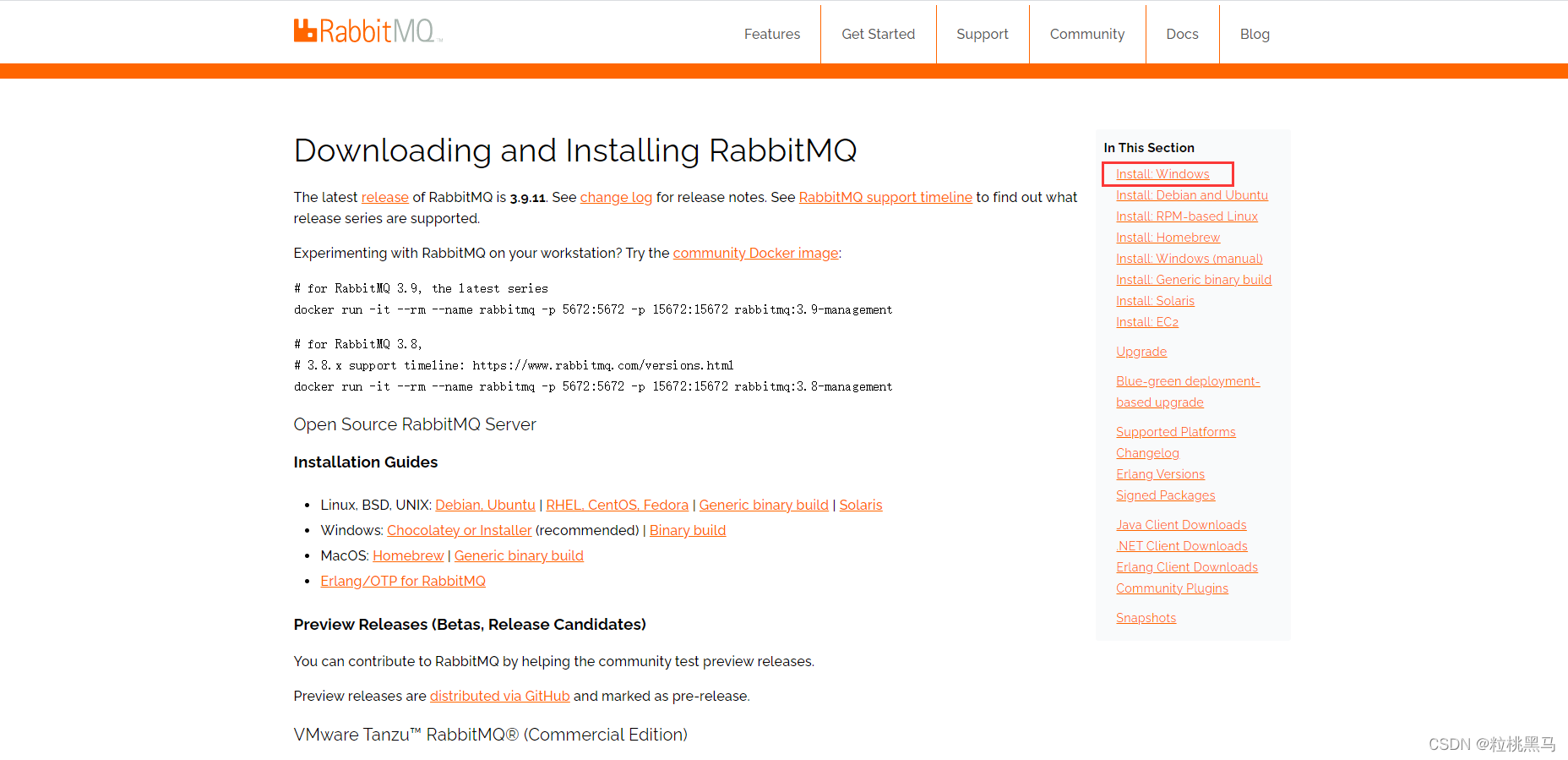This screenshot has width=1568, height=760.
Task: Select Install: RPM-based Linux in sidebar
Action: point(1186,216)
